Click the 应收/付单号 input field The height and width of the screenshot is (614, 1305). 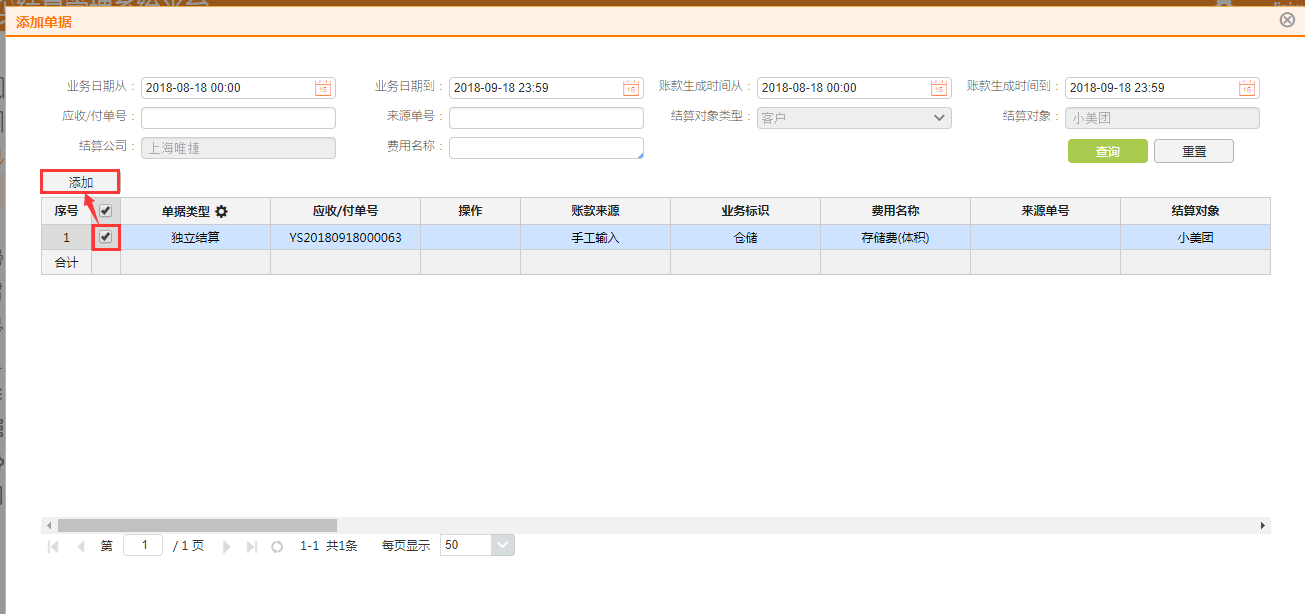(x=238, y=118)
